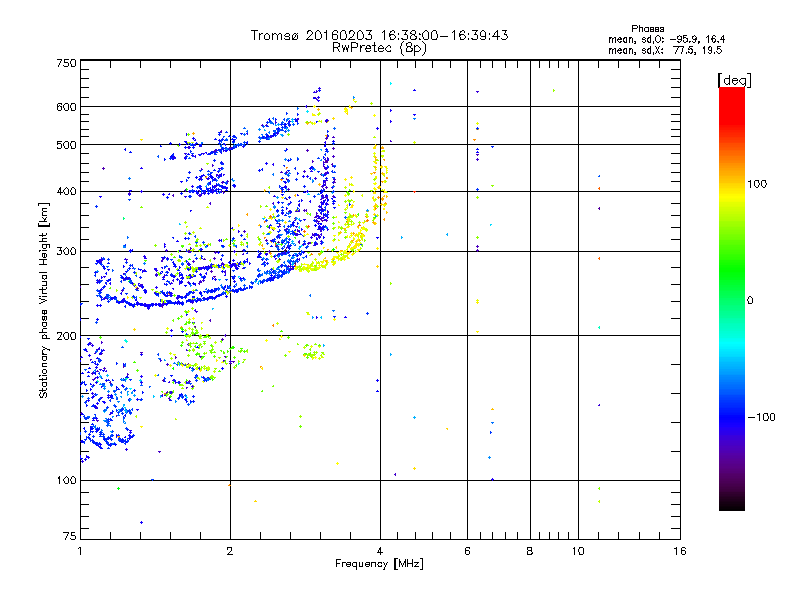The height and width of the screenshot is (600, 800).
Task: Click the phase colorbar gradient
Action: [x=732, y=299]
